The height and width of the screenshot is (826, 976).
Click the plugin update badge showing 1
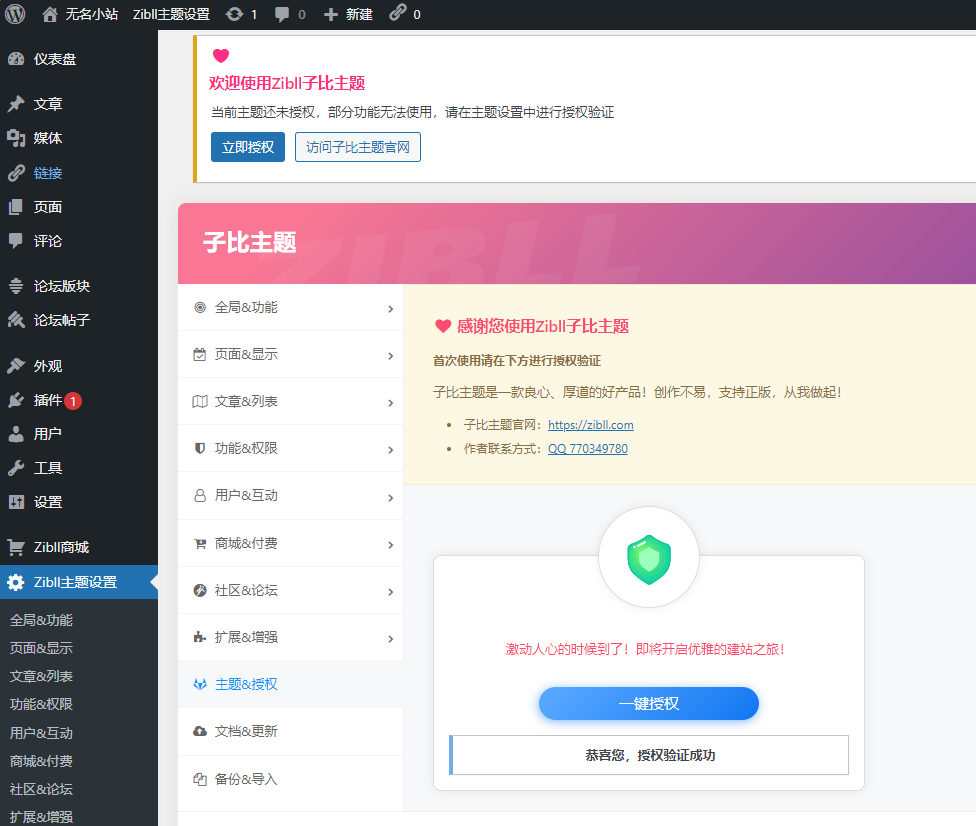pyautogui.click(x=73, y=401)
